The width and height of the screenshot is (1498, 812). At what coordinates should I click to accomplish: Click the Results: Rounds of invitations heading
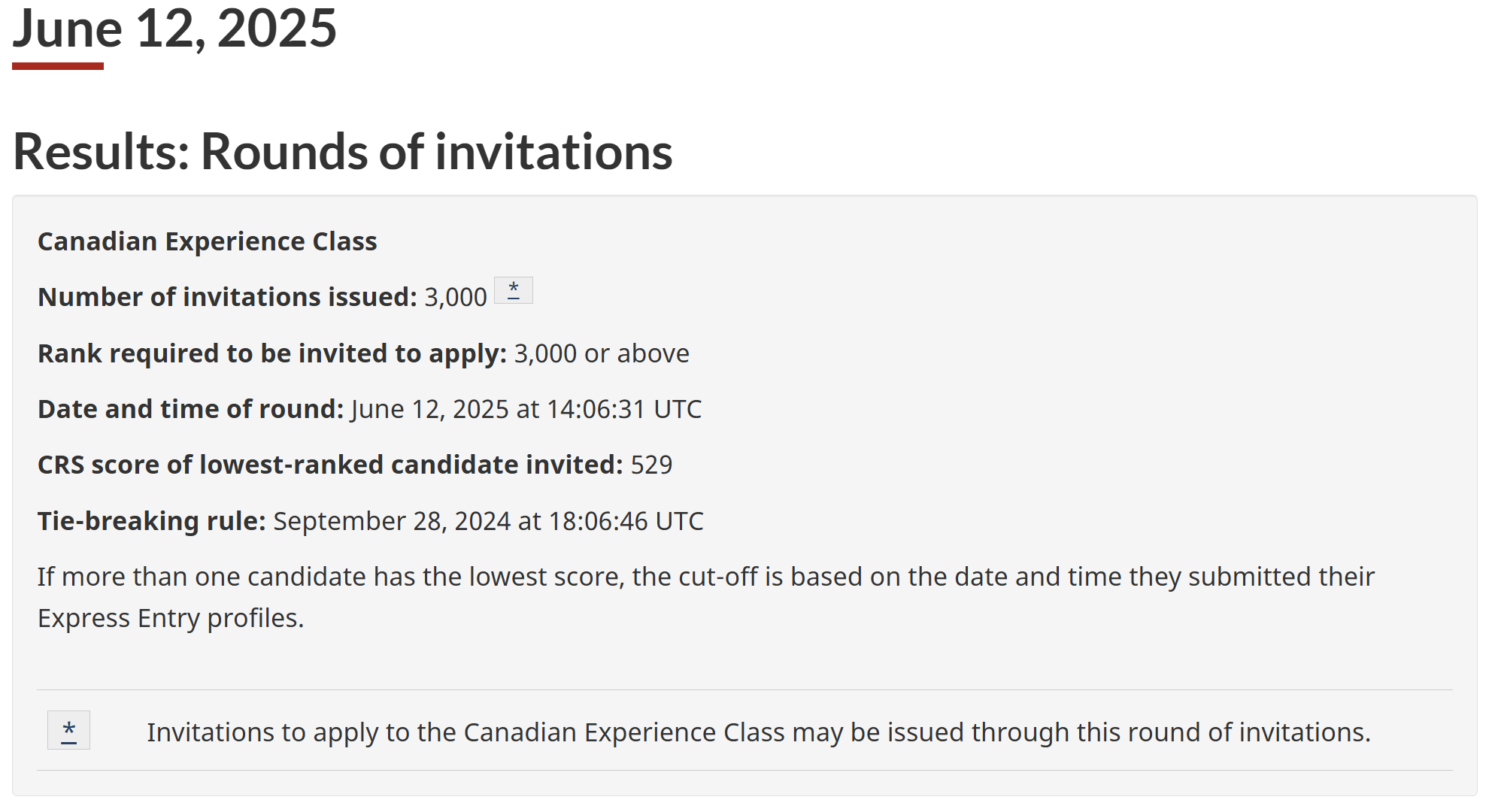point(343,152)
